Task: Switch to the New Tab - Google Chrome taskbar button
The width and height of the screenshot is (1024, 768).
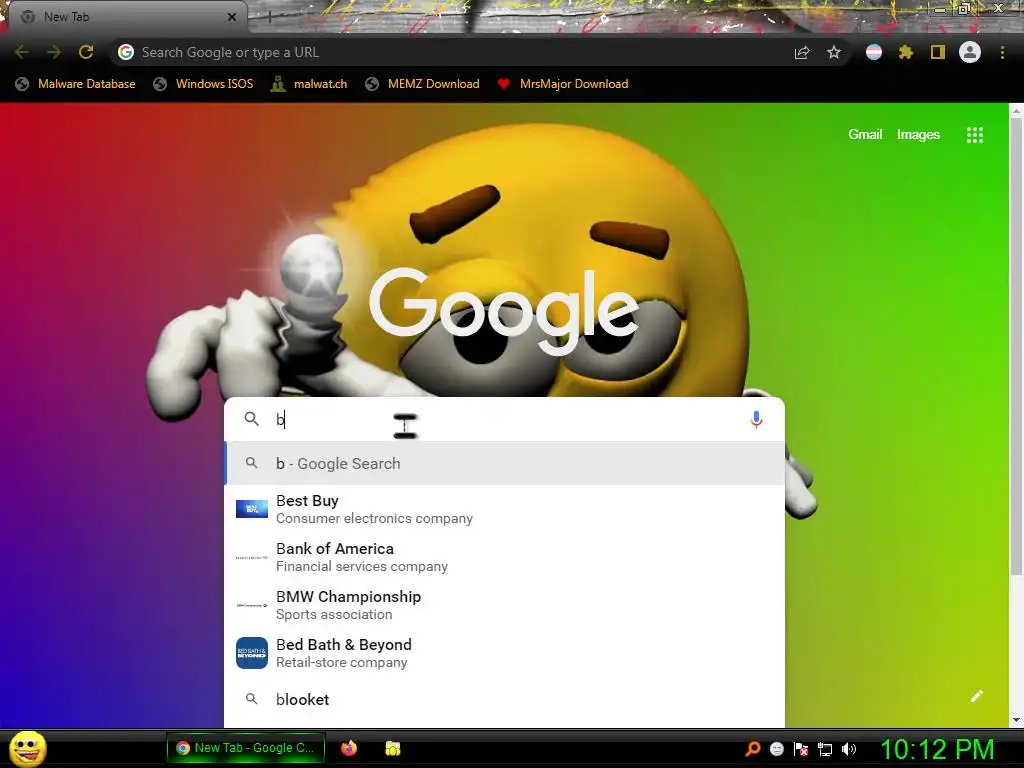Action: [246, 748]
